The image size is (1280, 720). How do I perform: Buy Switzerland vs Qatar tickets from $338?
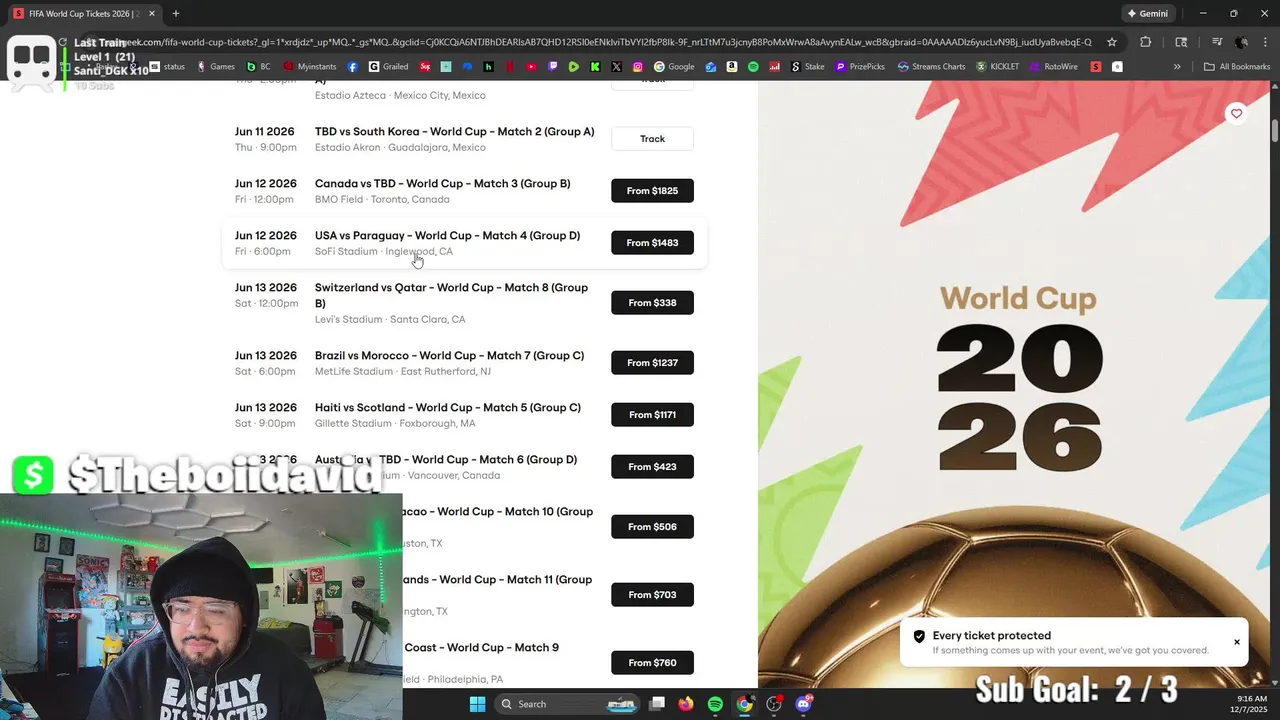pyautogui.click(x=652, y=303)
